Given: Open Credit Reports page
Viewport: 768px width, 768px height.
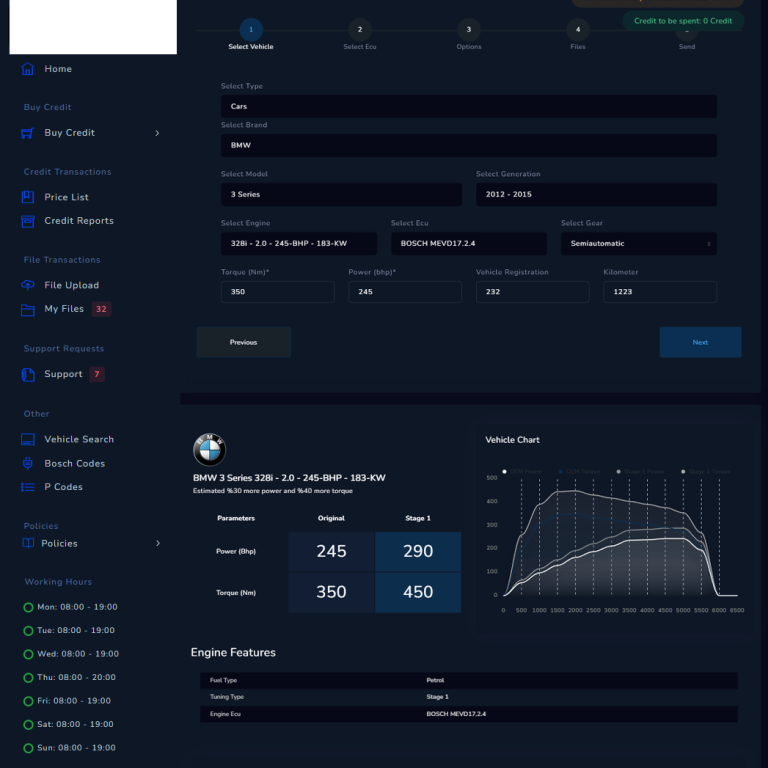Looking at the screenshot, I should [79, 221].
